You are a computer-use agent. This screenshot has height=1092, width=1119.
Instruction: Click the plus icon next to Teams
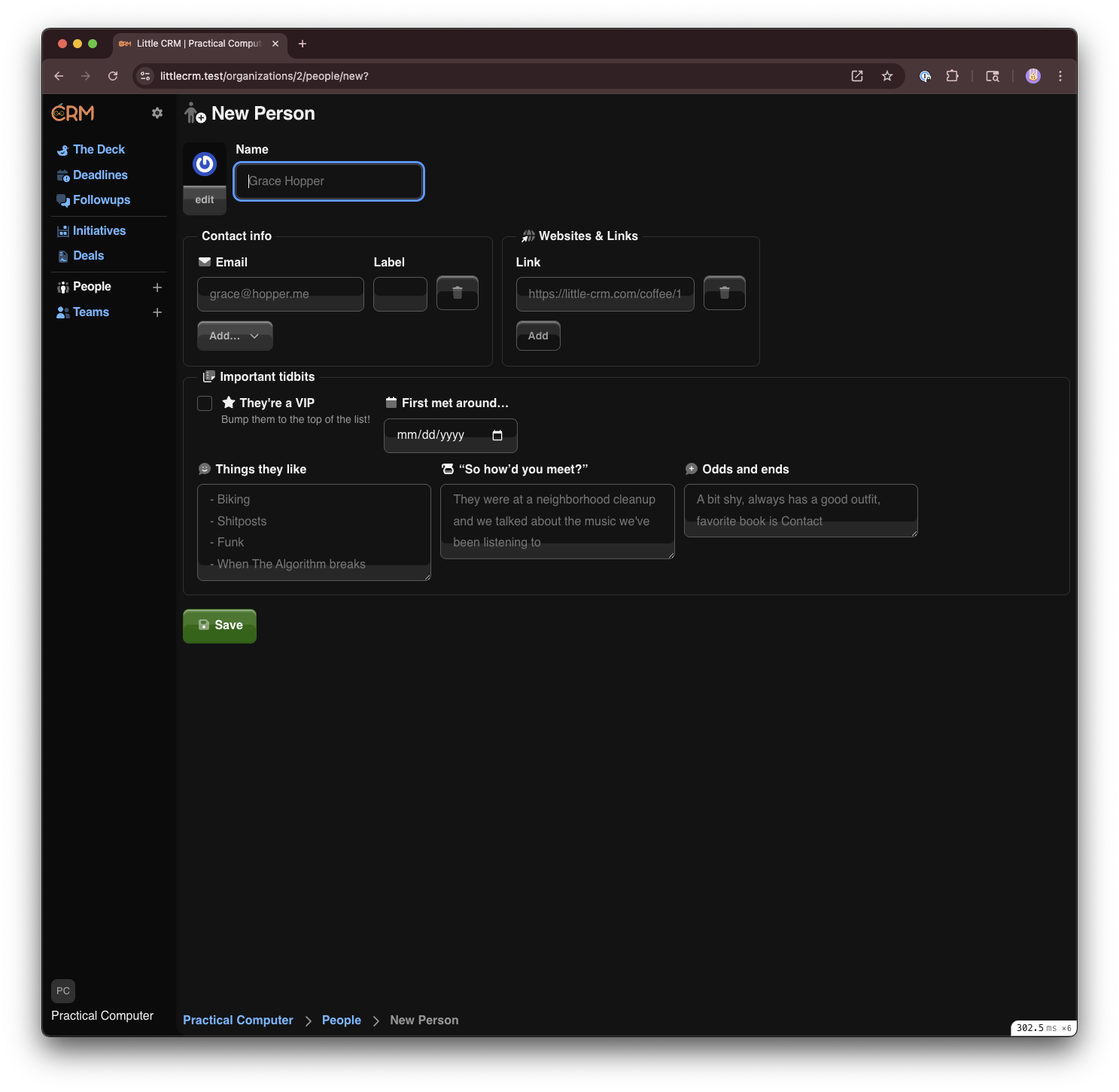(157, 312)
